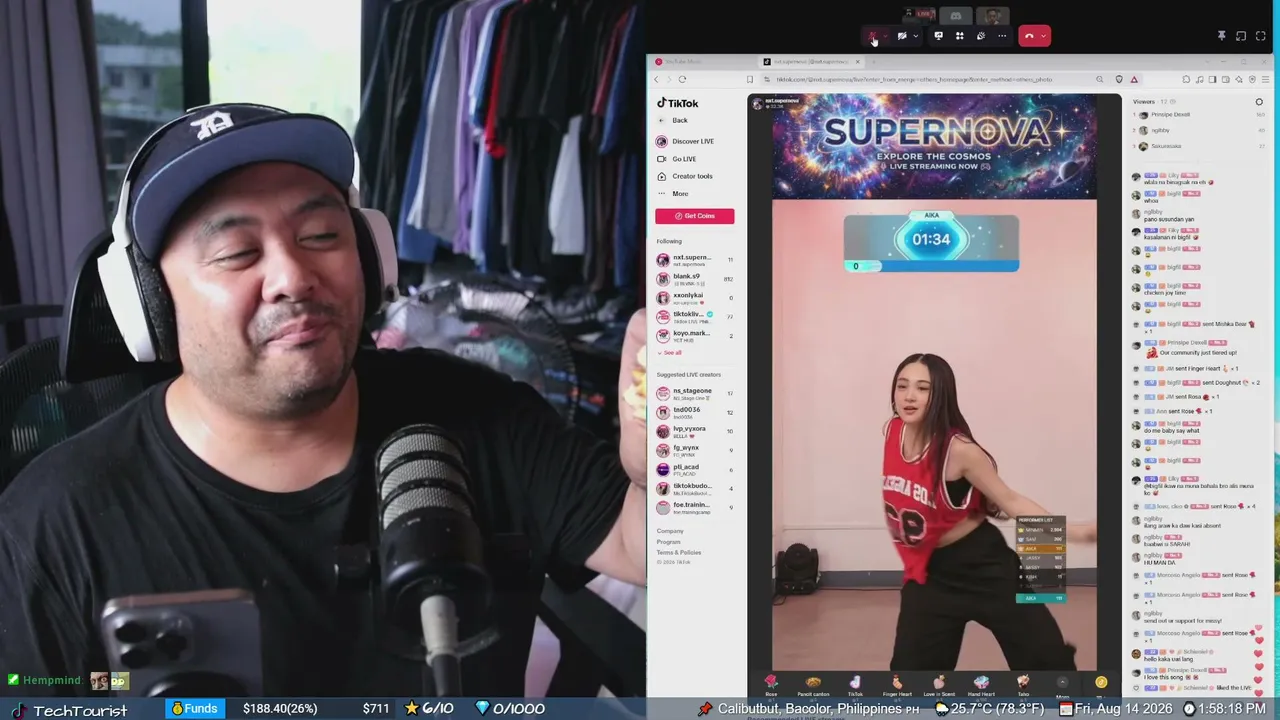This screenshot has height=720, width=1280.
Task: Collapse the Viewers panel with circle icon
Action: (1259, 102)
